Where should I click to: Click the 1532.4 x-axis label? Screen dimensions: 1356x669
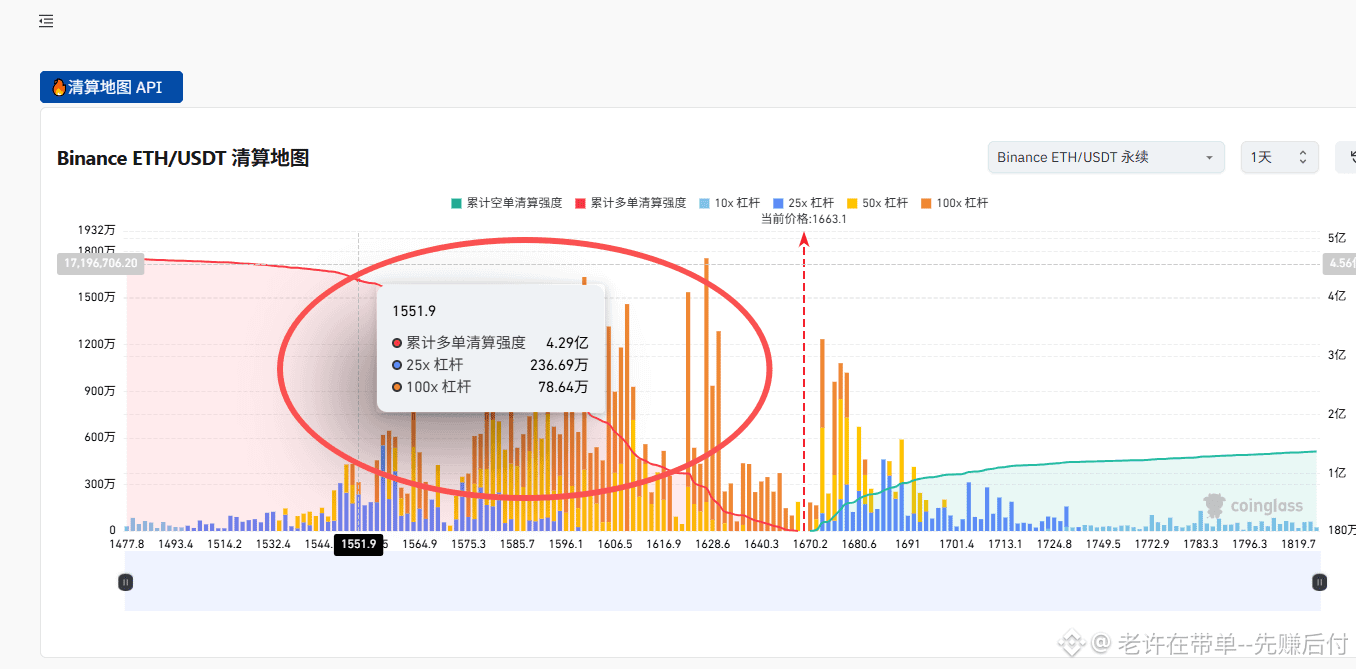pyautogui.click(x=273, y=544)
